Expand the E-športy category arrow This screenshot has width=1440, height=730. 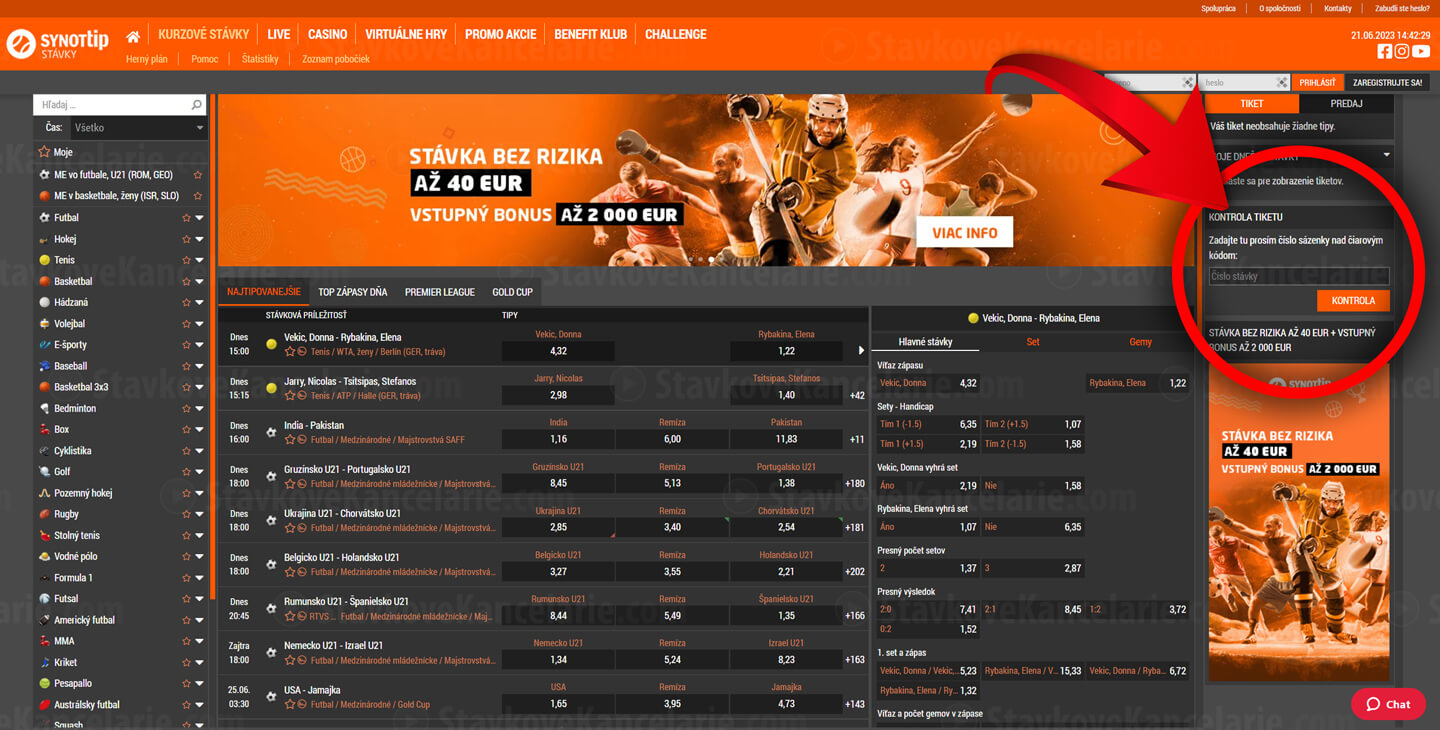click(199, 345)
